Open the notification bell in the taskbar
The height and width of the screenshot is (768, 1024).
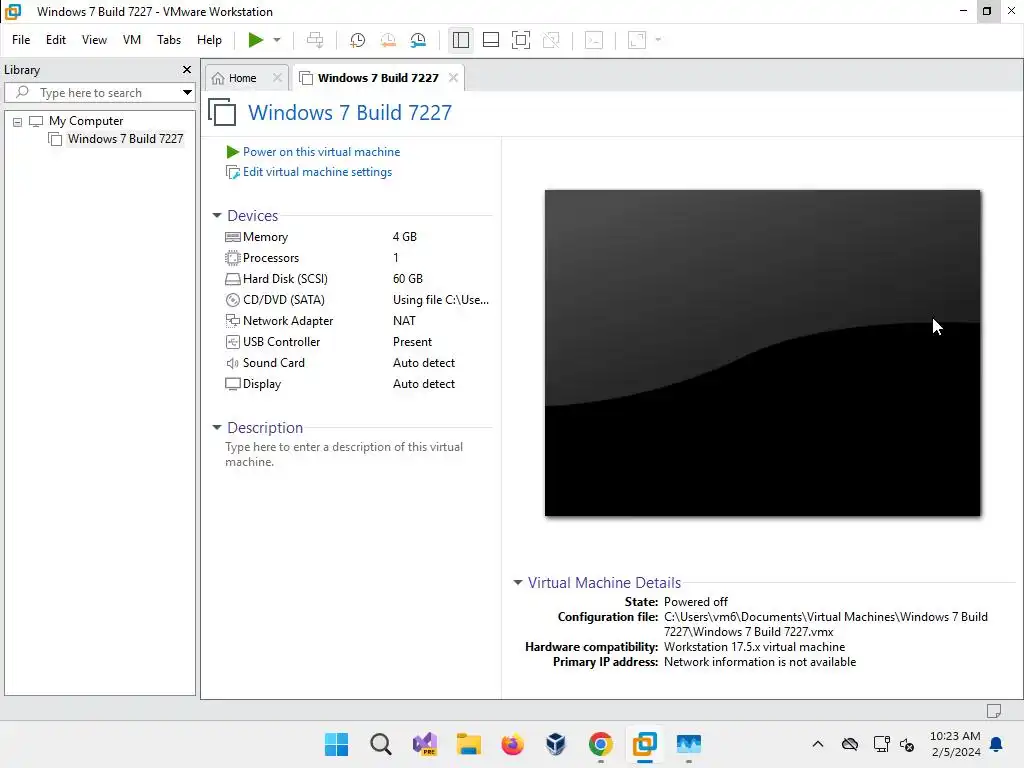click(x=997, y=744)
